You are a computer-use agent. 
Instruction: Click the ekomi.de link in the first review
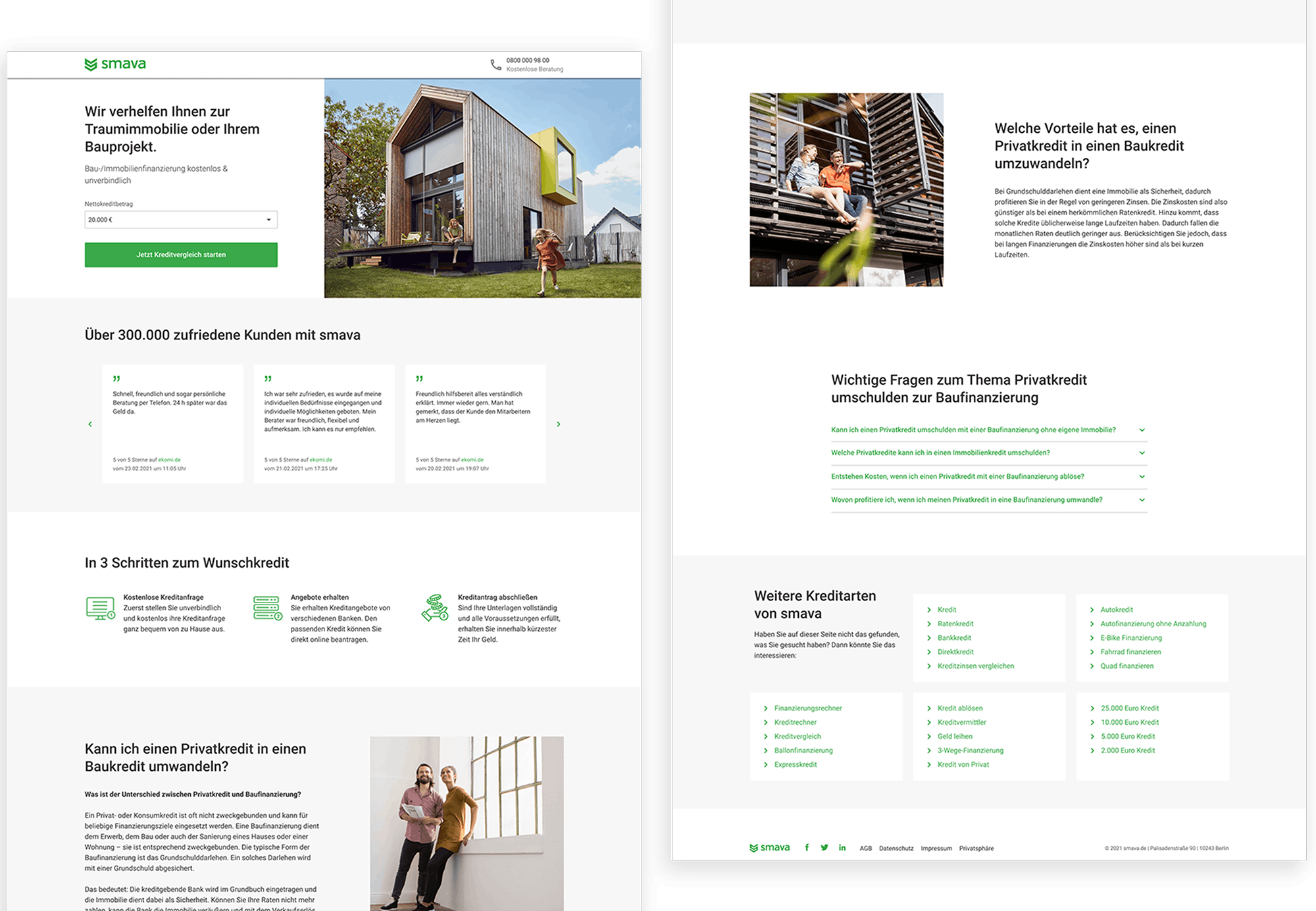[170, 460]
